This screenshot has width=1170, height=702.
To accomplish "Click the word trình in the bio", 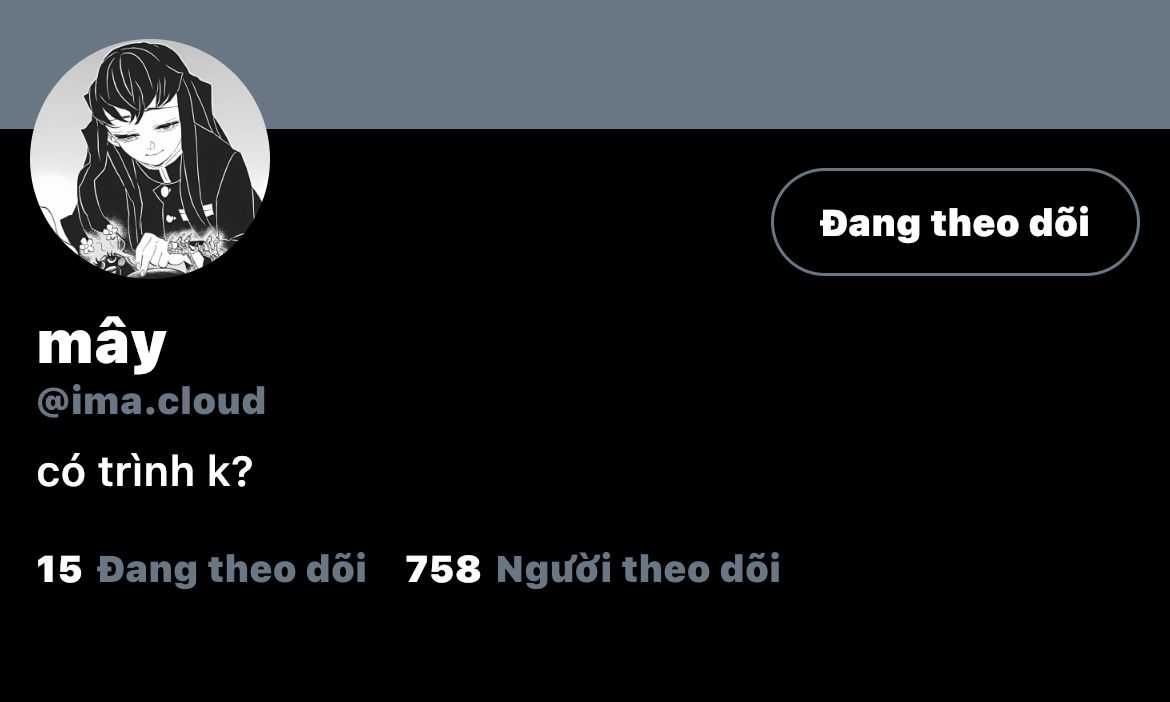I will [x=146, y=471].
